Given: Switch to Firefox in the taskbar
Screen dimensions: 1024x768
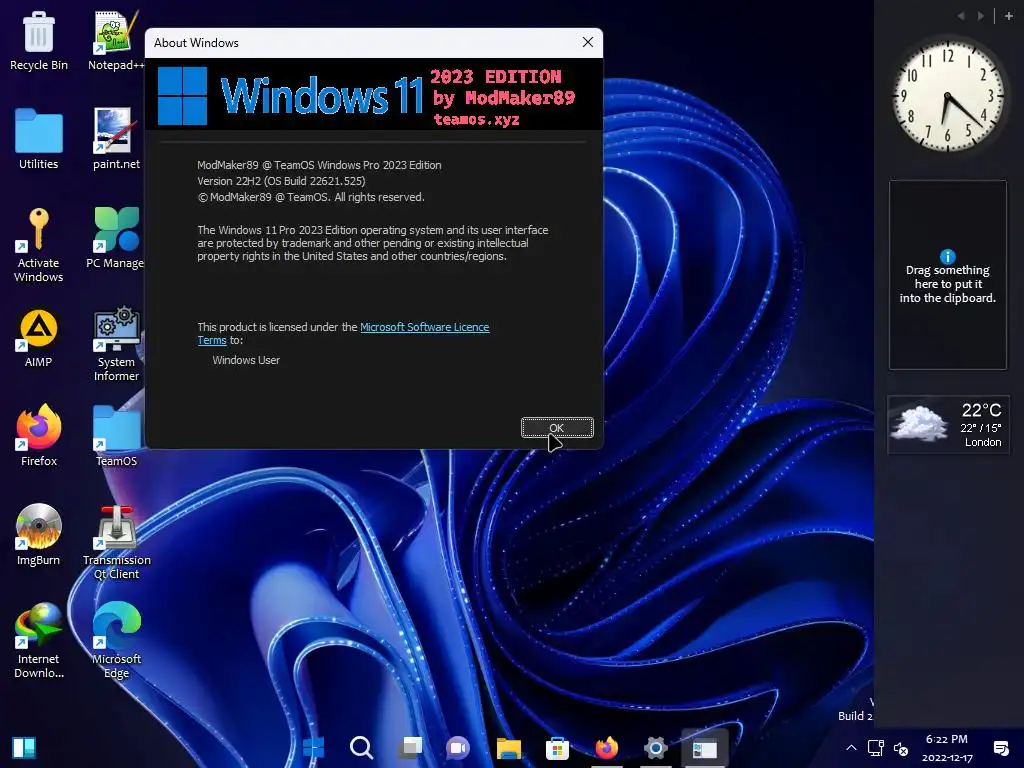Looking at the screenshot, I should 606,748.
